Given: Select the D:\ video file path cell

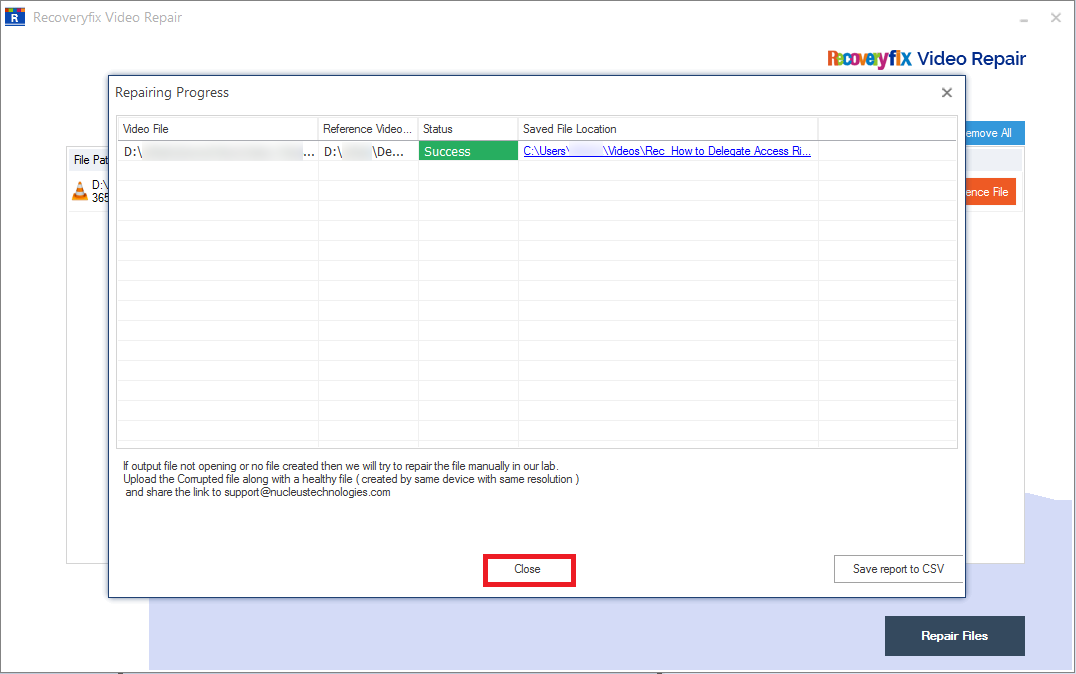Looking at the screenshot, I should [x=218, y=151].
